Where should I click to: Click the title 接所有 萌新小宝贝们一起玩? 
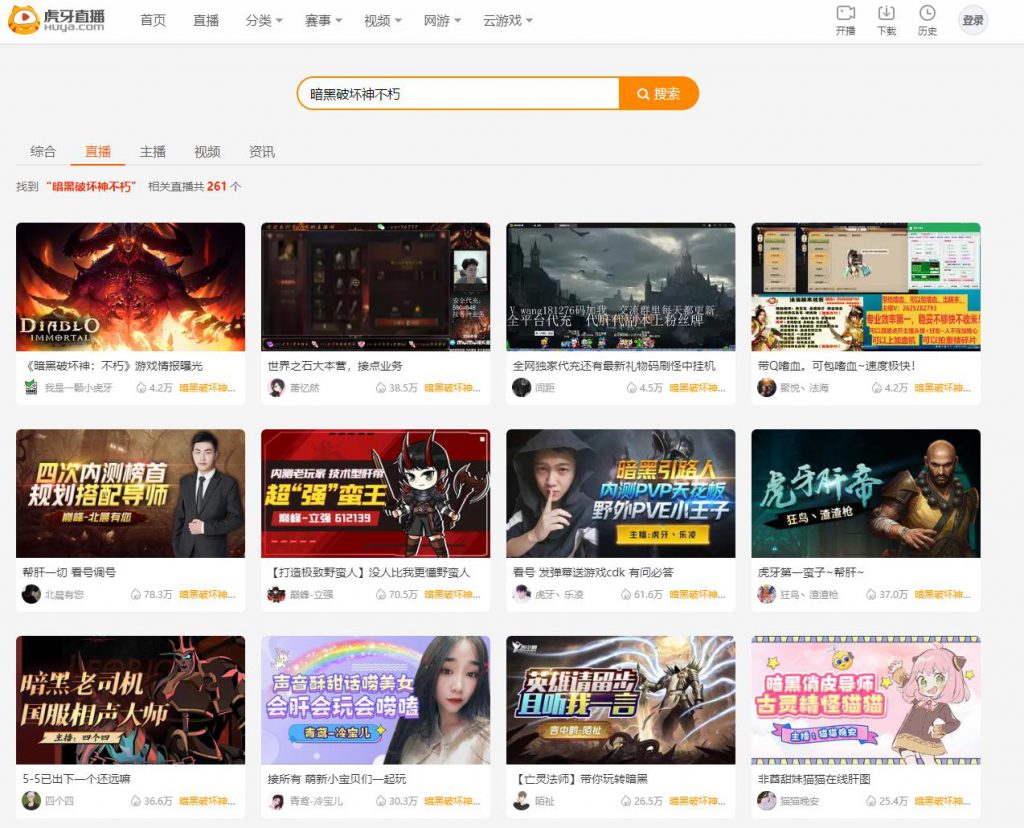pyautogui.click(x=336, y=778)
